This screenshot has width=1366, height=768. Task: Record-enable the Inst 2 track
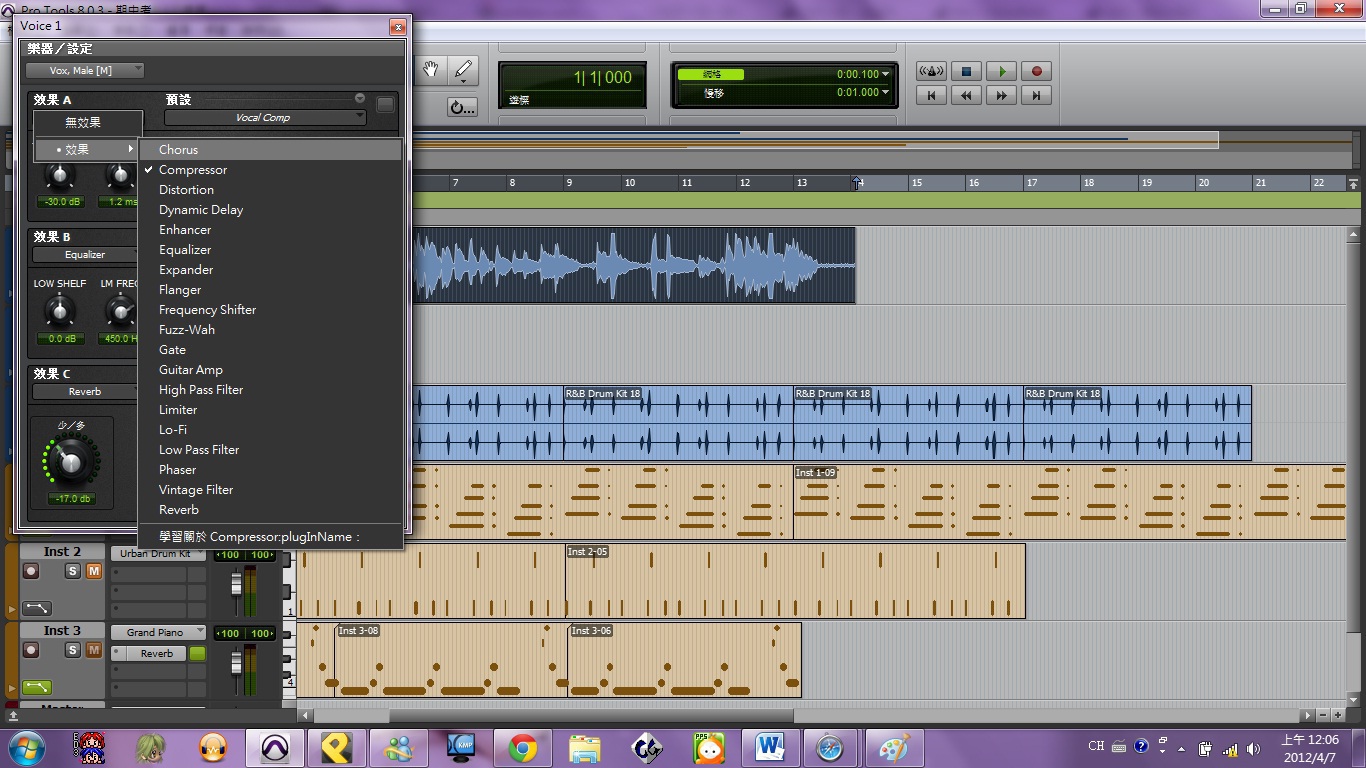tap(31, 571)
